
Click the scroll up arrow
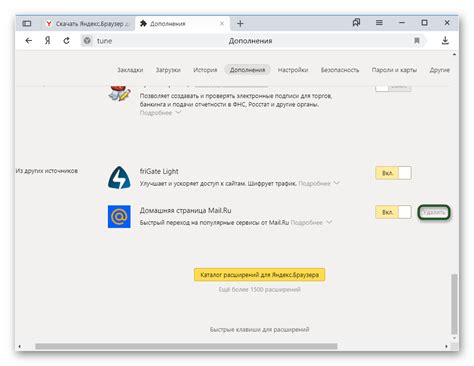pos(454,54)
